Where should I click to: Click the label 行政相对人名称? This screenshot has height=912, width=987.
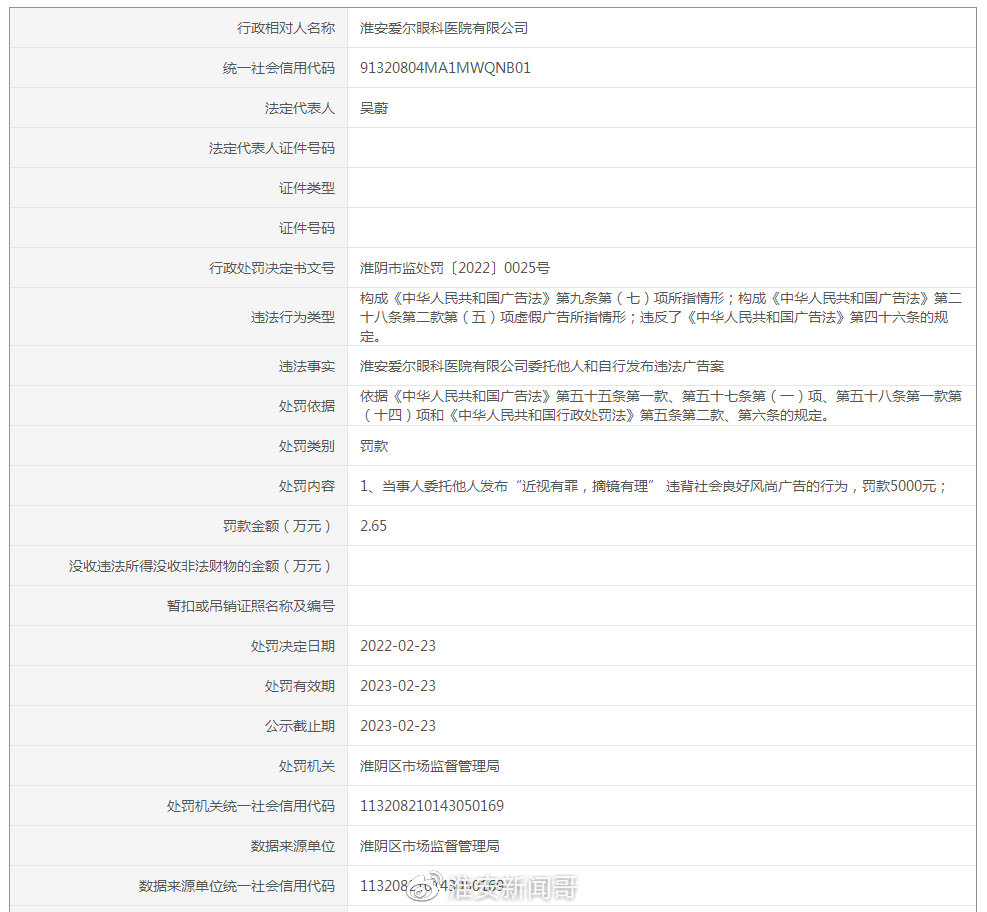click(286, 28)
